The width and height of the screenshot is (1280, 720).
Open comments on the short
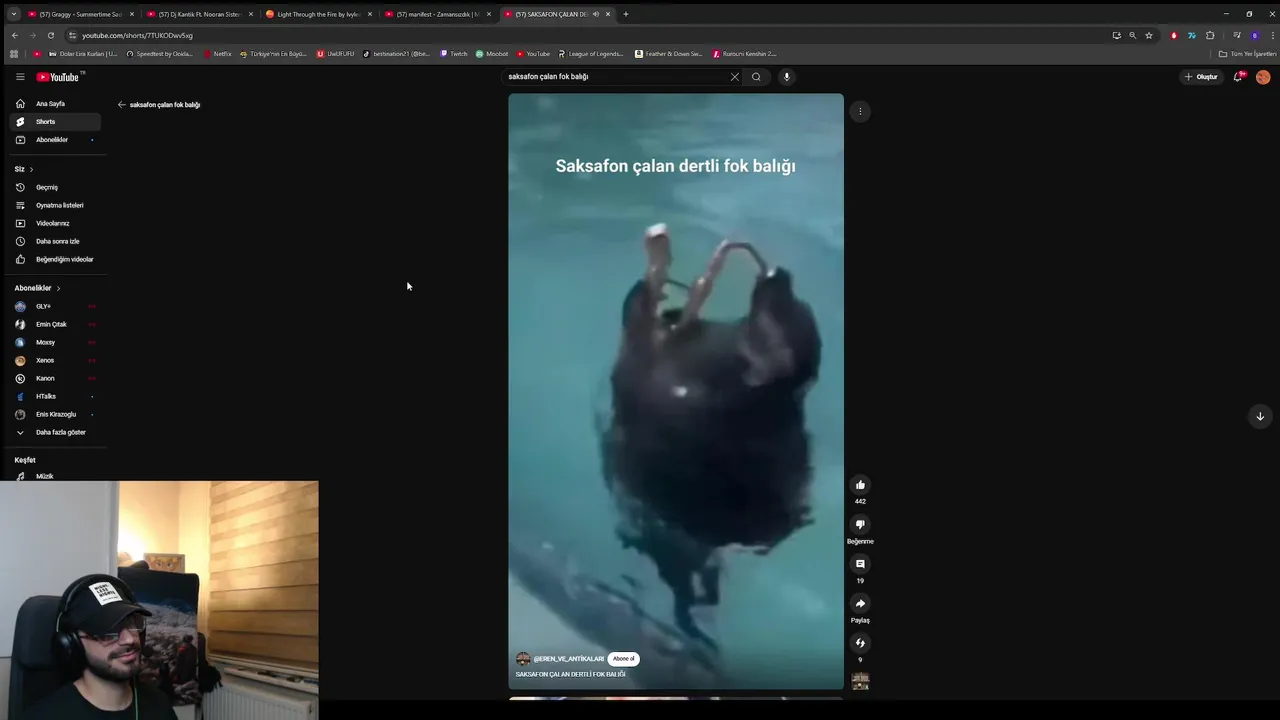coord(860,564)
